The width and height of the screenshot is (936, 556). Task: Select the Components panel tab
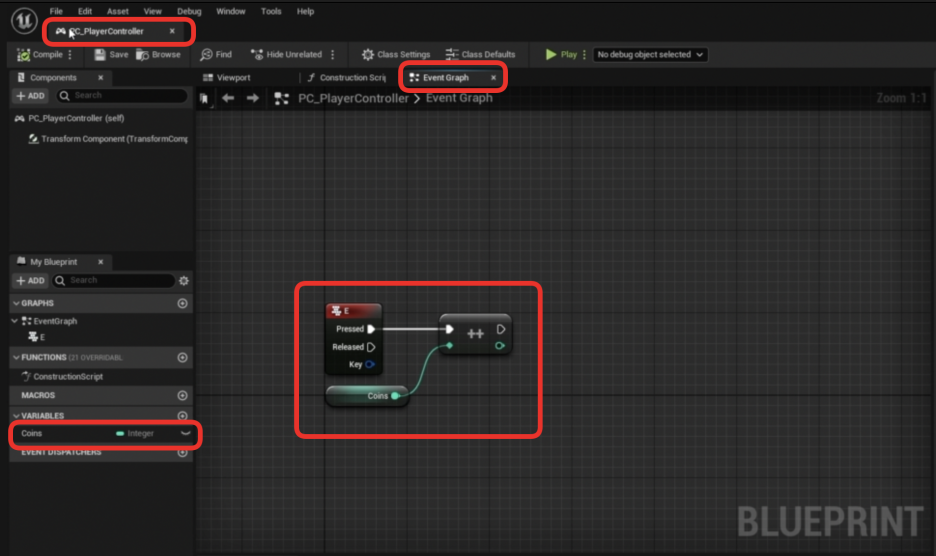click(53, 78)
